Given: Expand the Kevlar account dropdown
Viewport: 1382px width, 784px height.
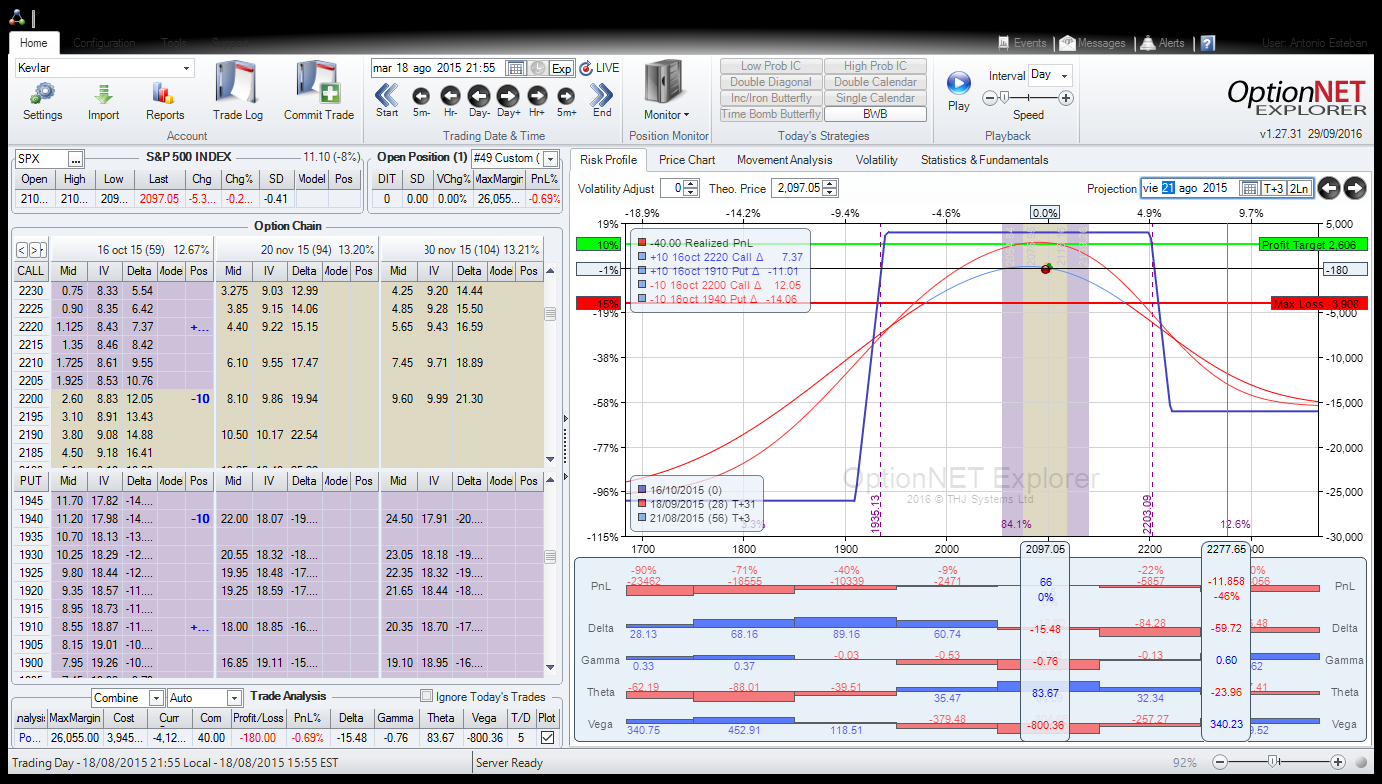Looking at the screenshot, I should pos(186,68).
